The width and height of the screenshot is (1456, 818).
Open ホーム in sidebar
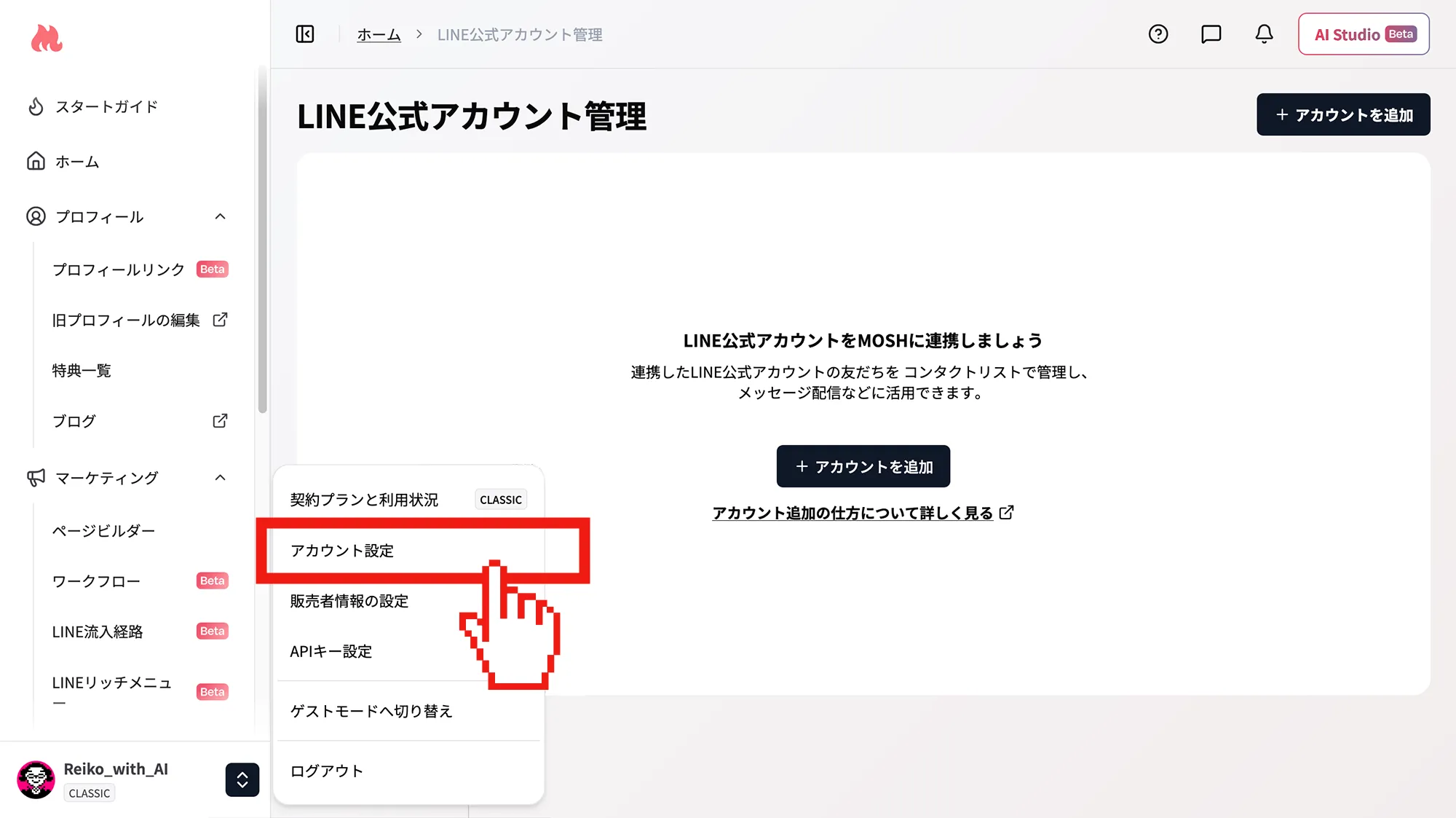click(77, 161)
